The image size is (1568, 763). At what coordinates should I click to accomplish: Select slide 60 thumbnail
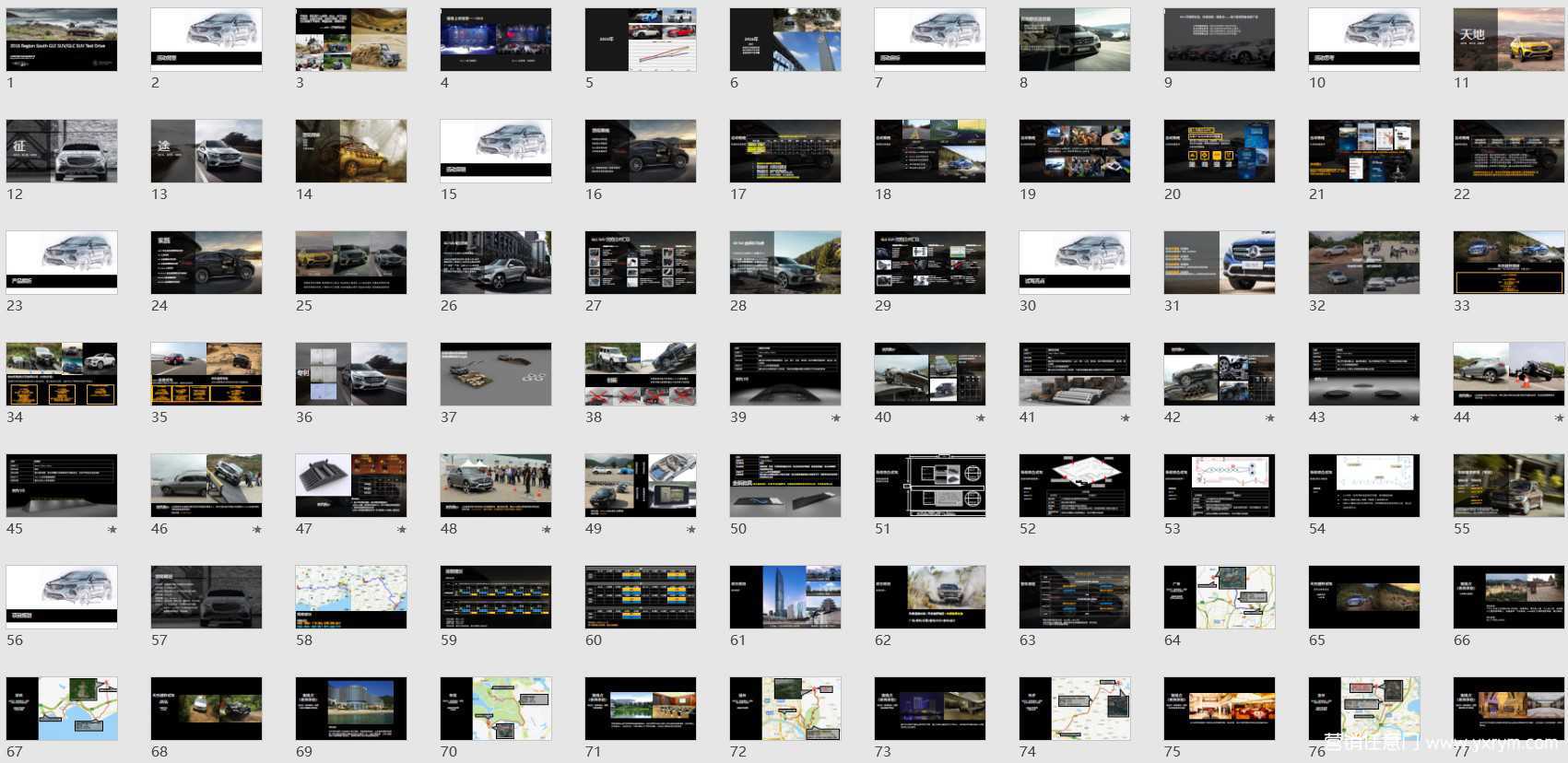click(x=641, y=597)
